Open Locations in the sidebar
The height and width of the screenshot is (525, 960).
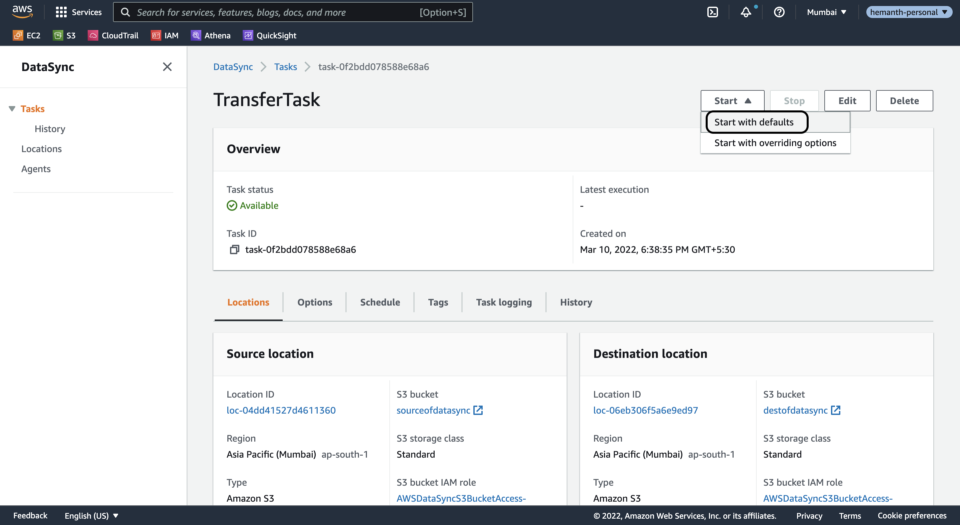[41, 149]
